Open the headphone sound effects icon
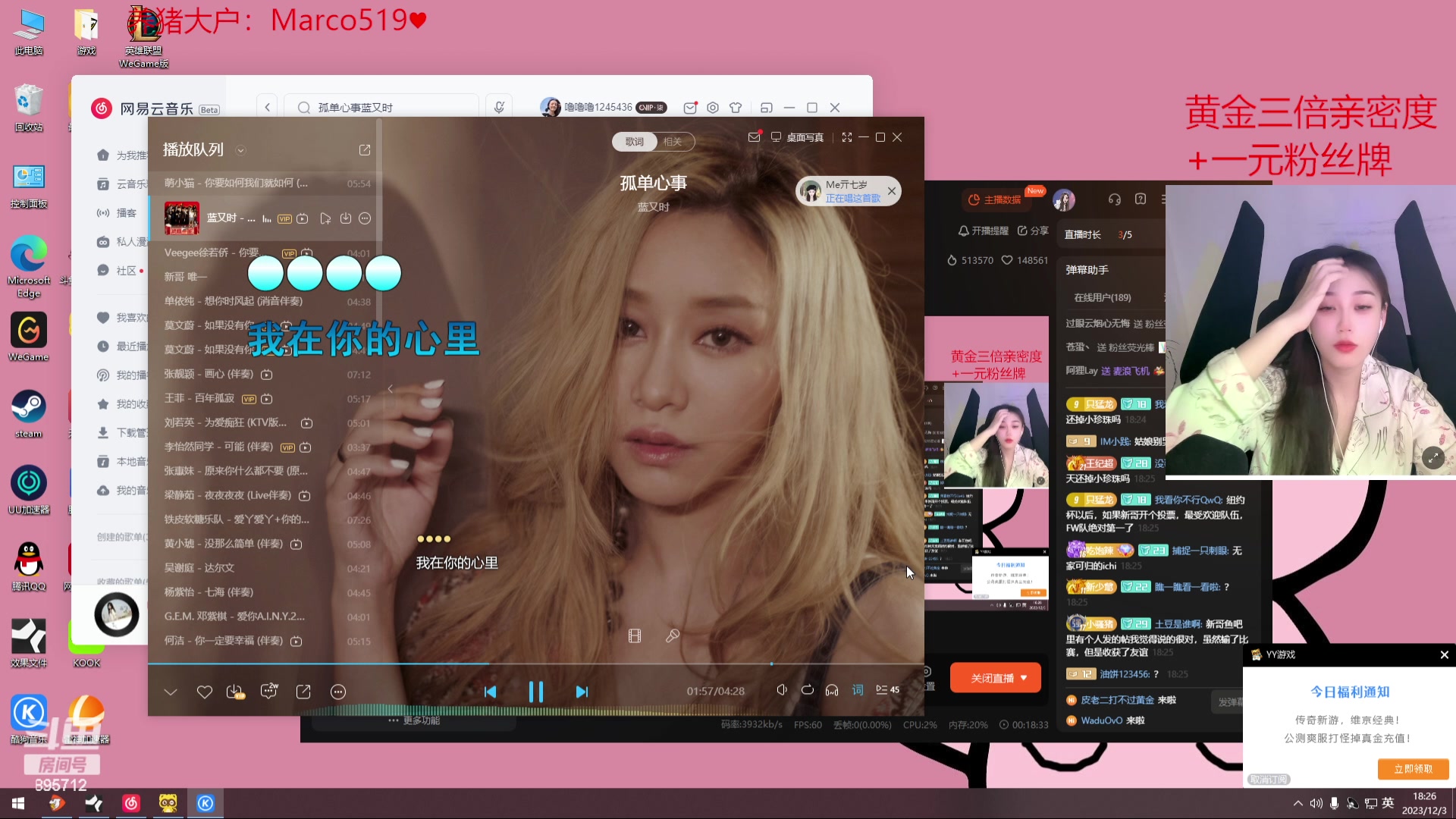1456x819 pixels. point(832,690)
